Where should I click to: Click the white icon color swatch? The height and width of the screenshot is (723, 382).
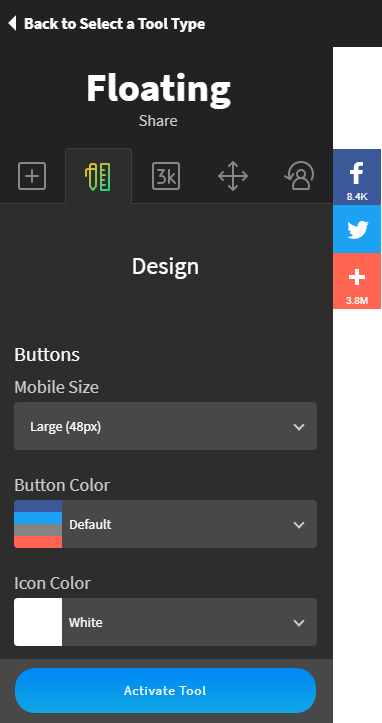(x=38, y=622)
